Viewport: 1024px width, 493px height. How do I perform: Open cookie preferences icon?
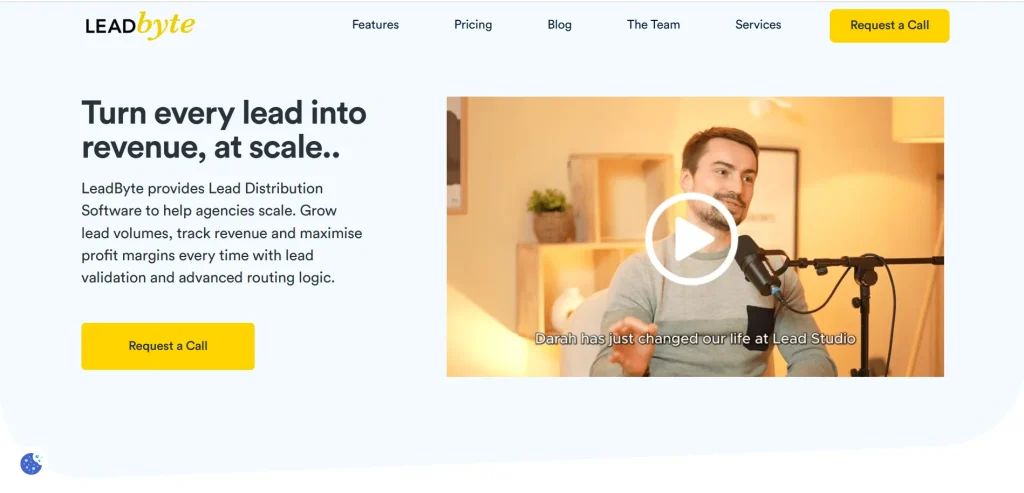click(31, 463)
